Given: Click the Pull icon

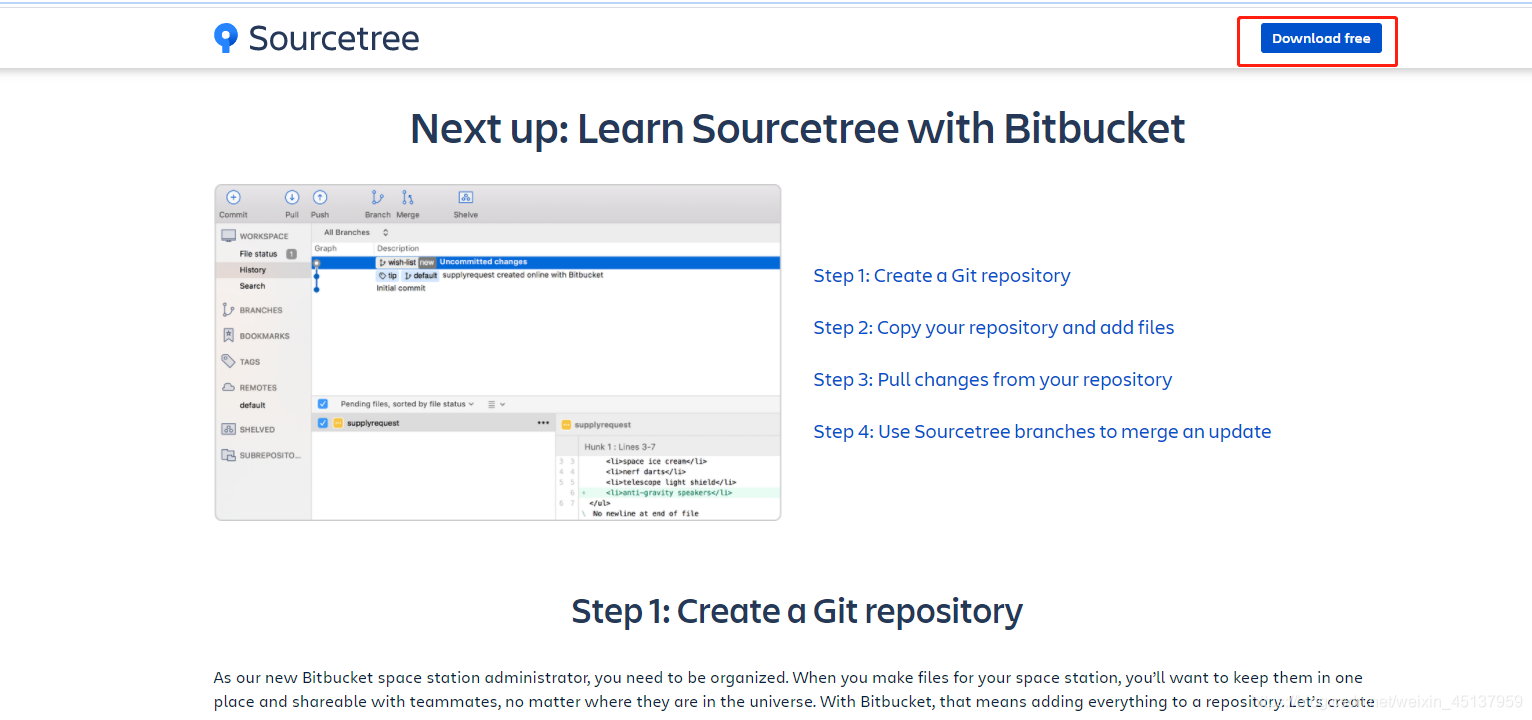Looking at the screenshot, I should tap(291, 198).
